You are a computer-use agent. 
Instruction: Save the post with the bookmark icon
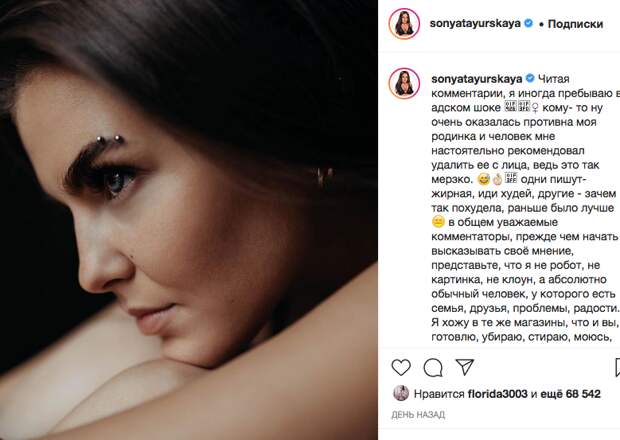click(x=618, y=367)
